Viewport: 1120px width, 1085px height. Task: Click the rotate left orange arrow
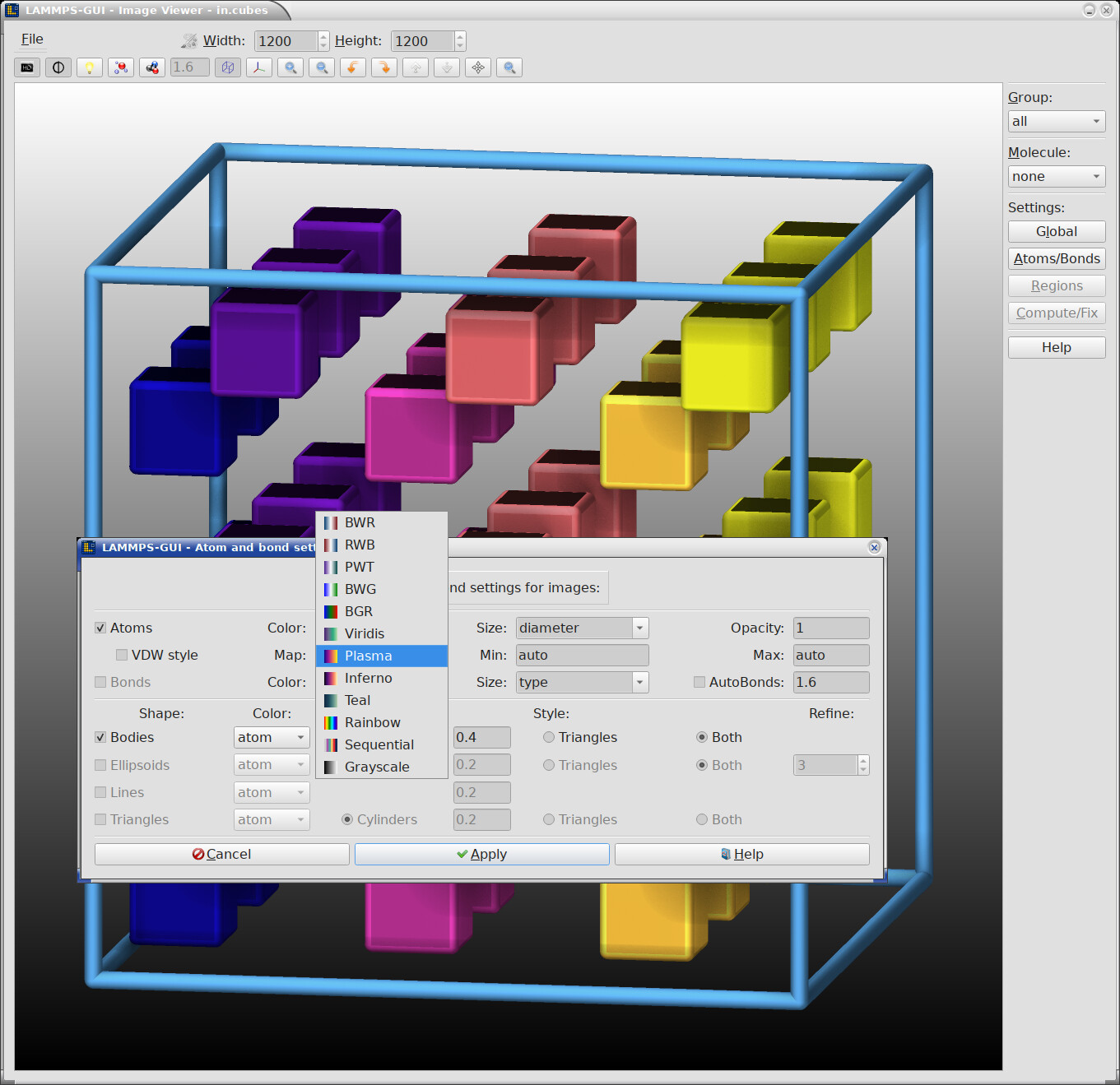(x=353, y=67)
